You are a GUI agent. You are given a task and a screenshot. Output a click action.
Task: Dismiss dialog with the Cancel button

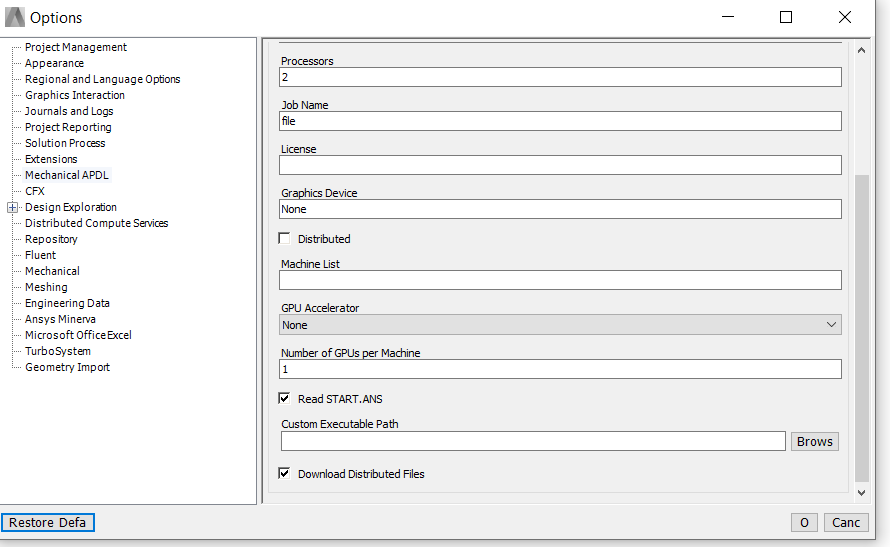[846, 523]
